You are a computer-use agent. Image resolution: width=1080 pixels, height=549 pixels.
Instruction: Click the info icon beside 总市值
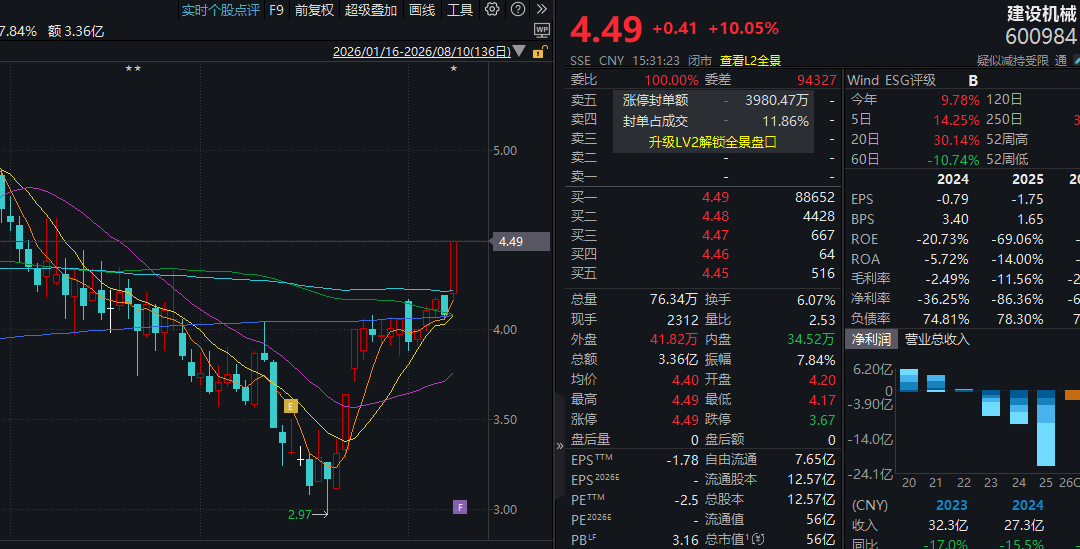tap(758, 539)
